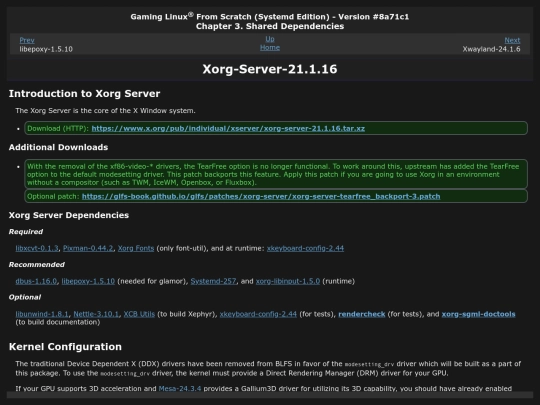This screenshot has width=540, height=405.
Task: Open the libunwind-1.8.1 link
Action: tap(42, 314)
